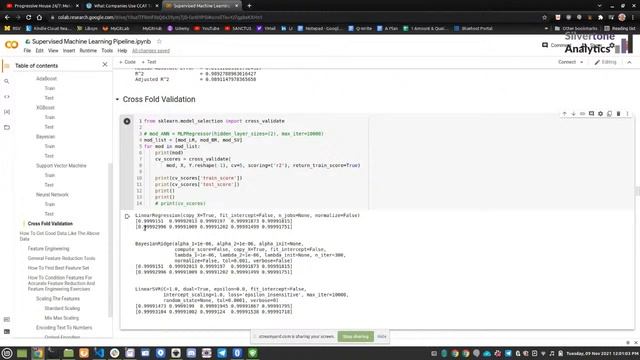Open the search sidebar icon
640x360 pixels.
coord(7,81)
